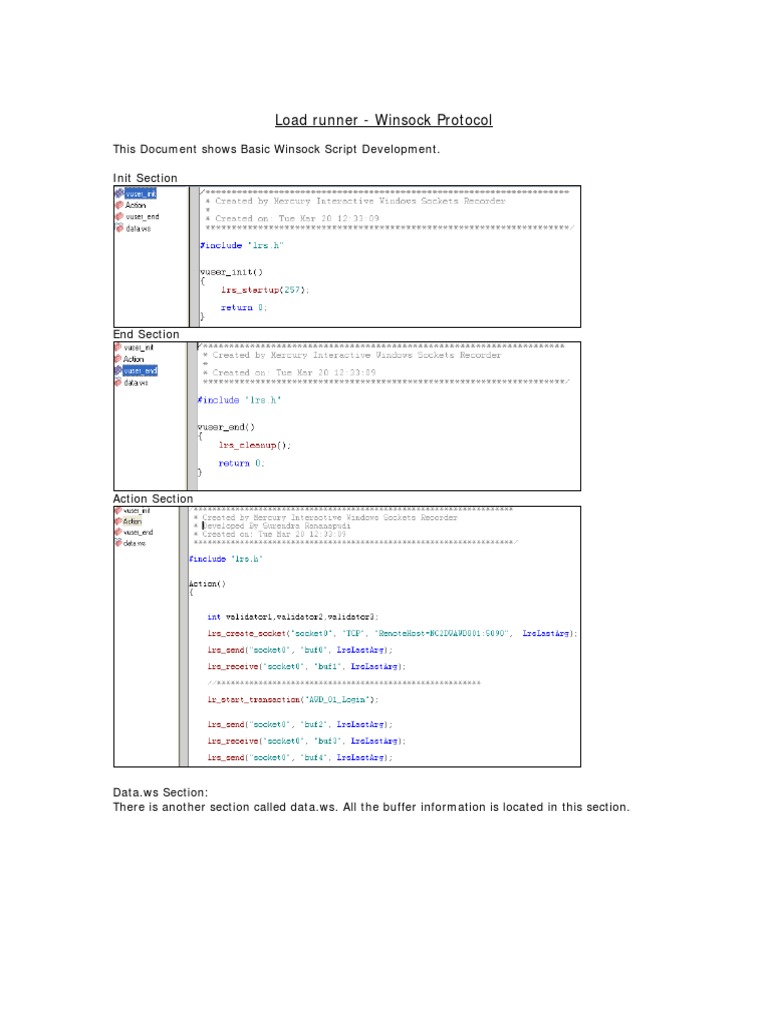Image resolution: width=768 pixels, height=1024 pixels.
Task: Click the lrs_send line with buf2
Action: 300,725
